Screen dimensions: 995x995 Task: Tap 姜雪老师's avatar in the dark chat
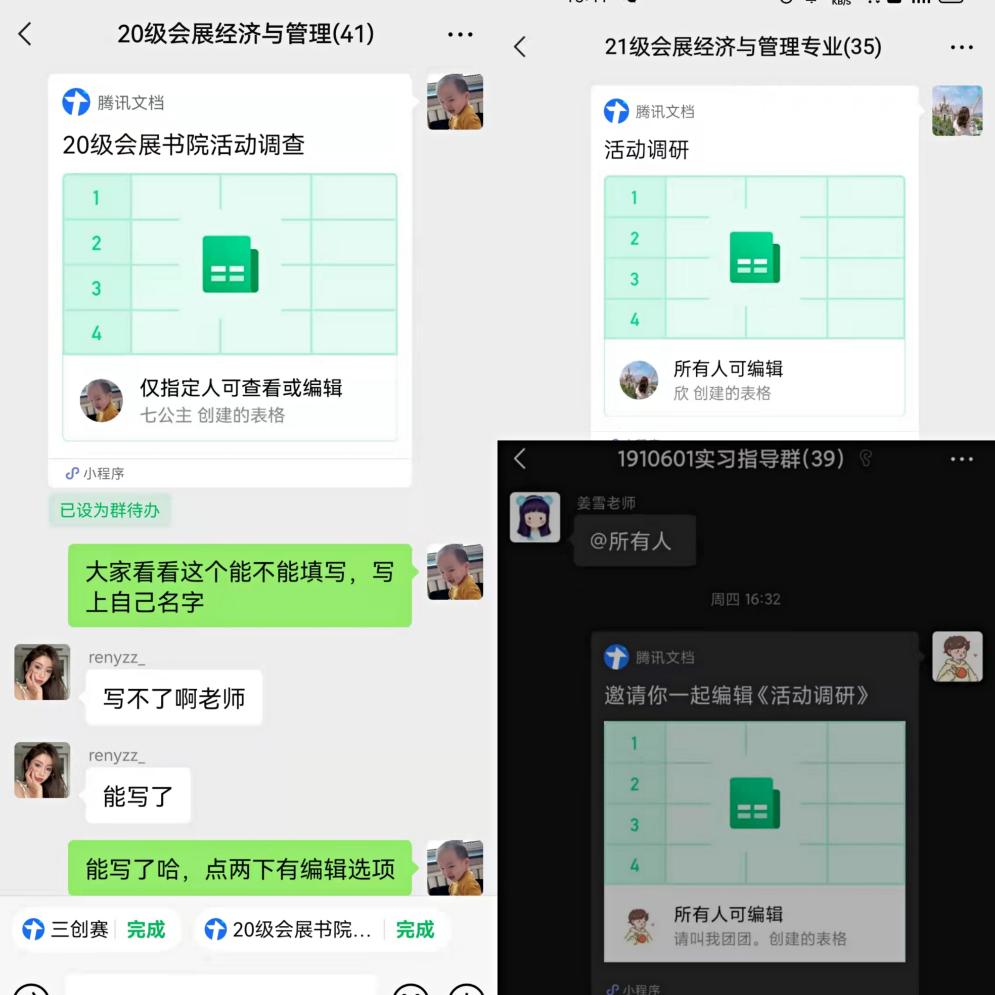pyautogui.click(x=535, y=517)
